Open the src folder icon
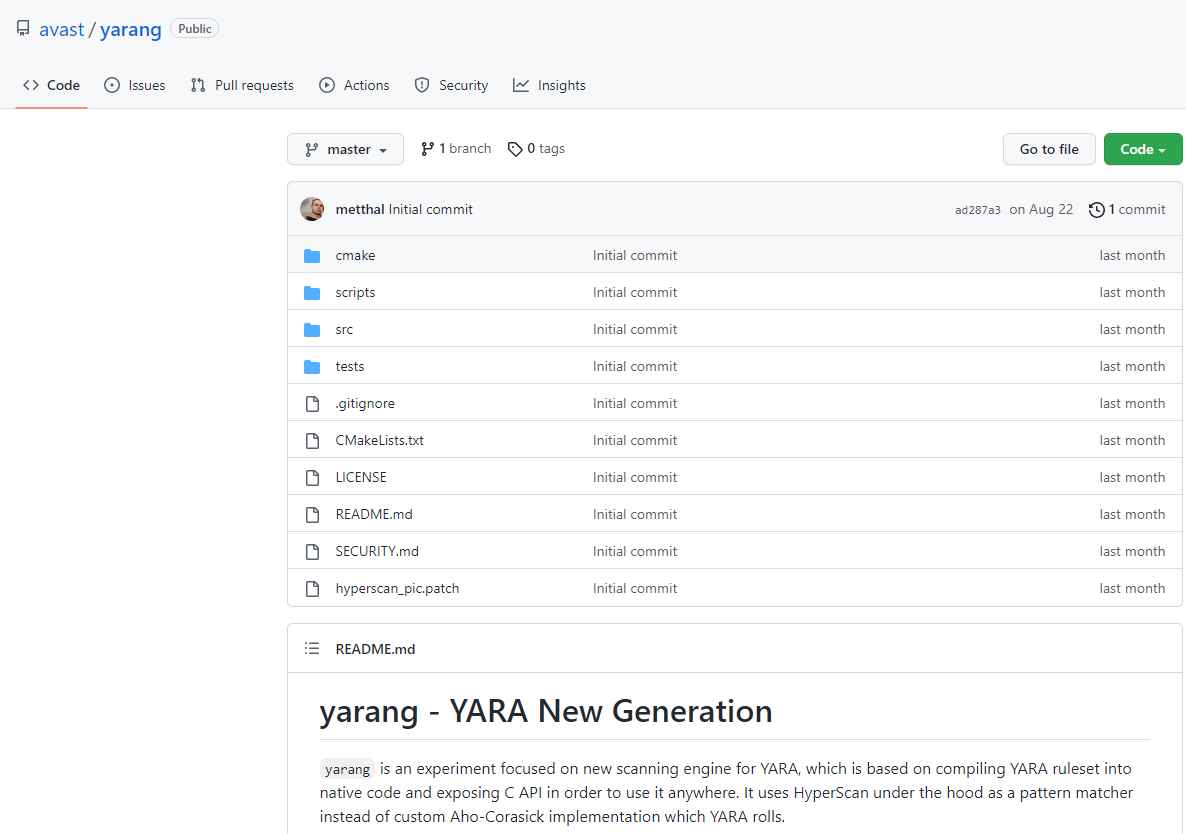Image resolution: width=1186 pixels, height=834 pixels. point(312,329)
